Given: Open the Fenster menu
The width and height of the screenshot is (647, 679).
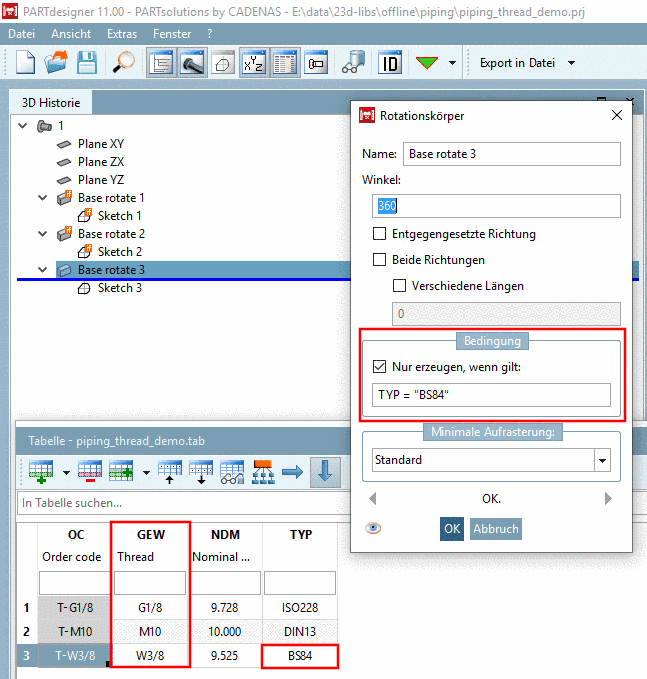Looking at the screenshot, I should pos(171,34).
